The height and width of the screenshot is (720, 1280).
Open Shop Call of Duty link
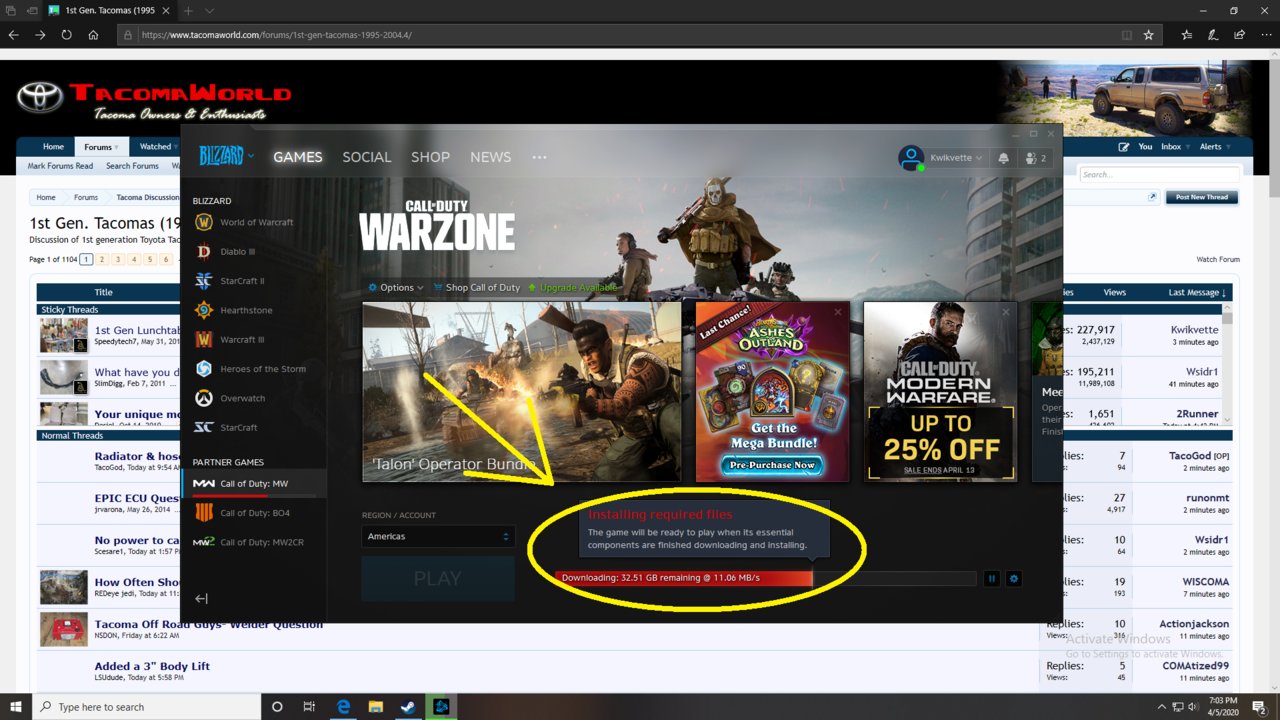[x=477, y=287]
